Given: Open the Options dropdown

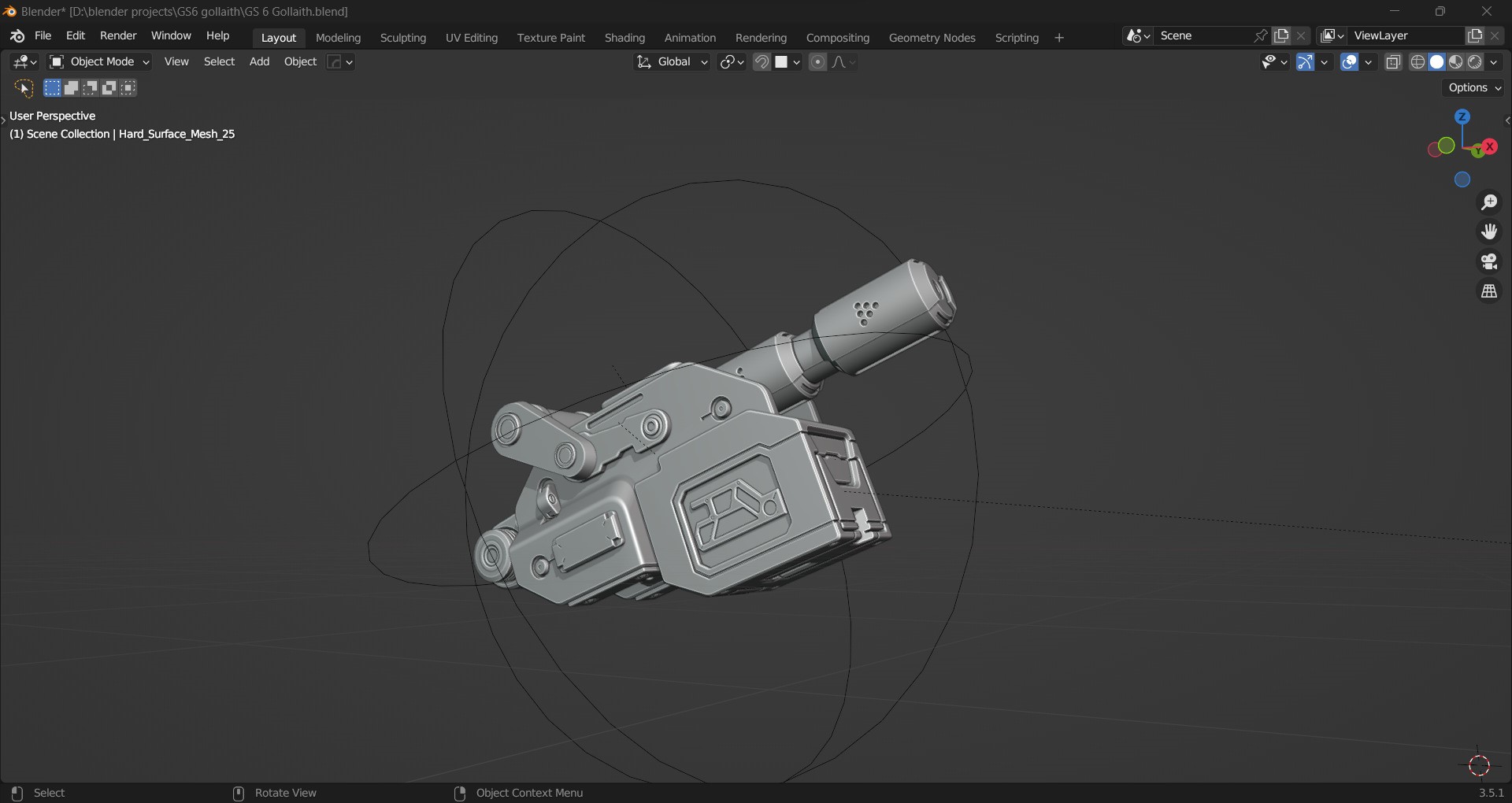Looking at the screenshot, I should (1474, 88).
